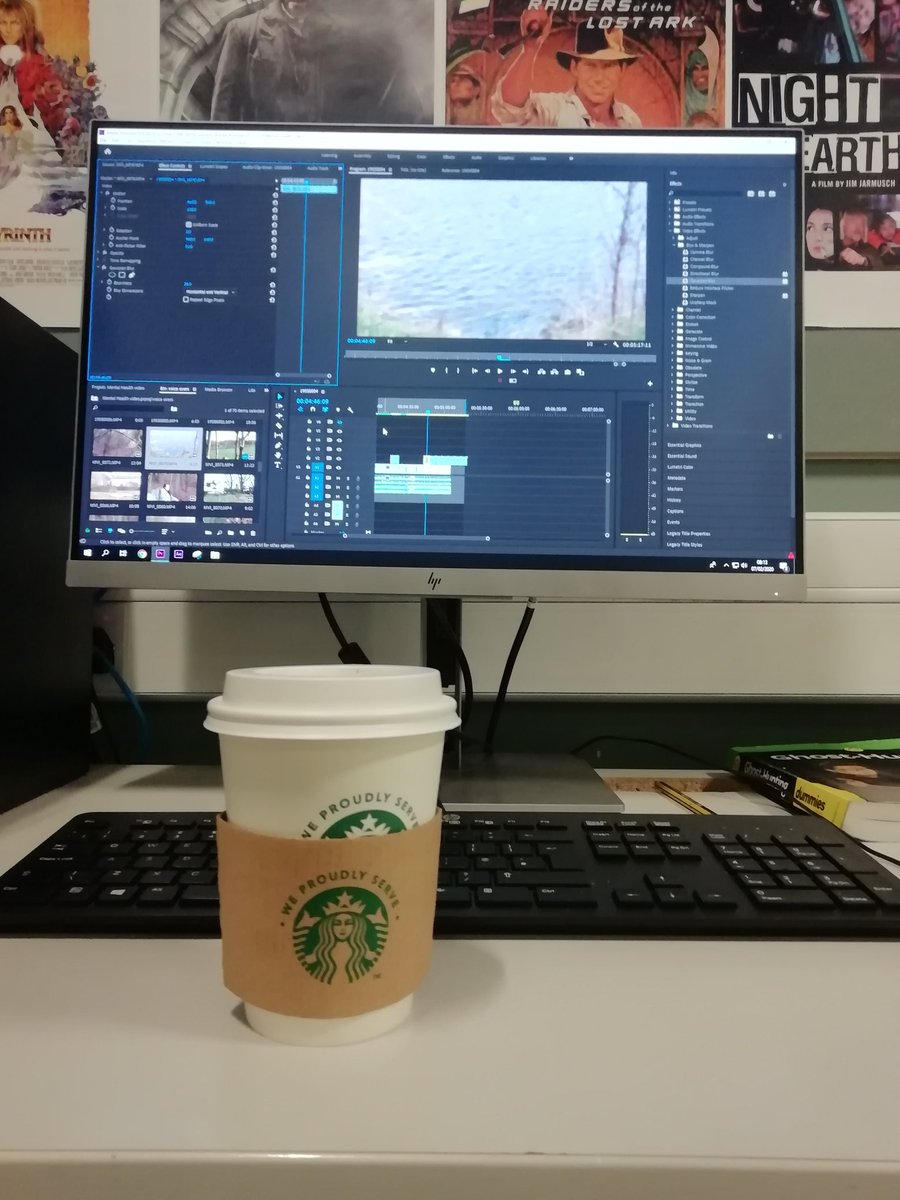This screenshot has height=1200, width=900.
Task: Open playback resolution 1/2 dropdown
Action: (x=597, y=344)
